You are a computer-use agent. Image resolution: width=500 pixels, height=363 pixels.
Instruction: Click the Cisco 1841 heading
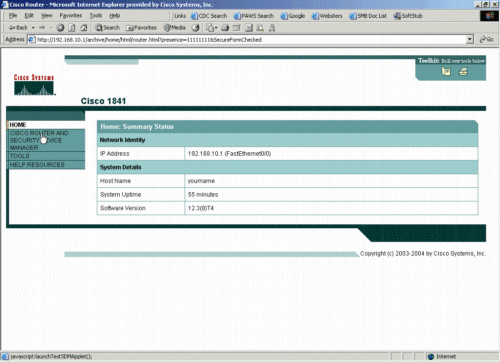(x=103, y=101)
